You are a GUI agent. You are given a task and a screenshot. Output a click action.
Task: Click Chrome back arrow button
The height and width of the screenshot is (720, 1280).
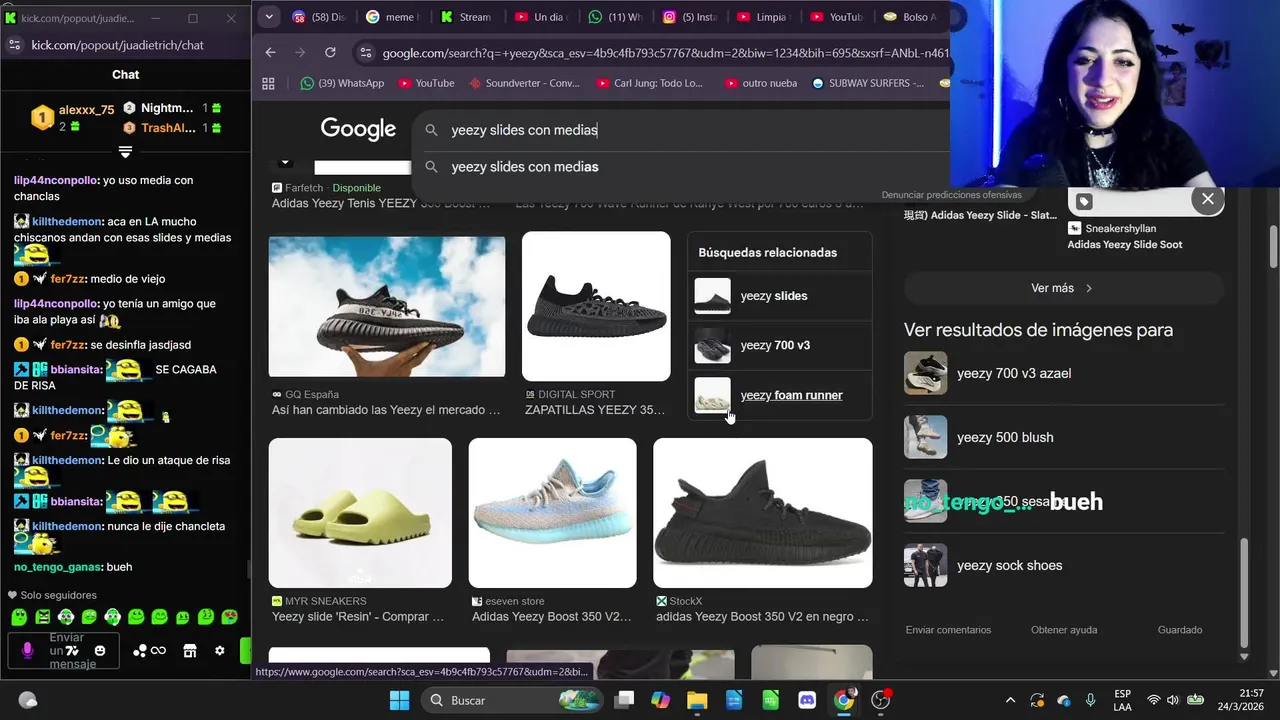[x=270, y=52]
